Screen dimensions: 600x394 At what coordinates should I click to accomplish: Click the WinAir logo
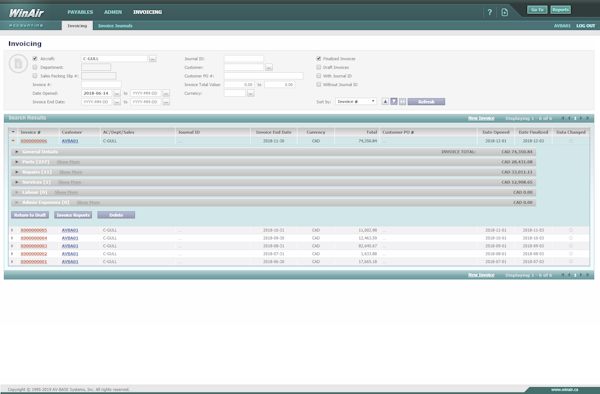click(26, 13)
